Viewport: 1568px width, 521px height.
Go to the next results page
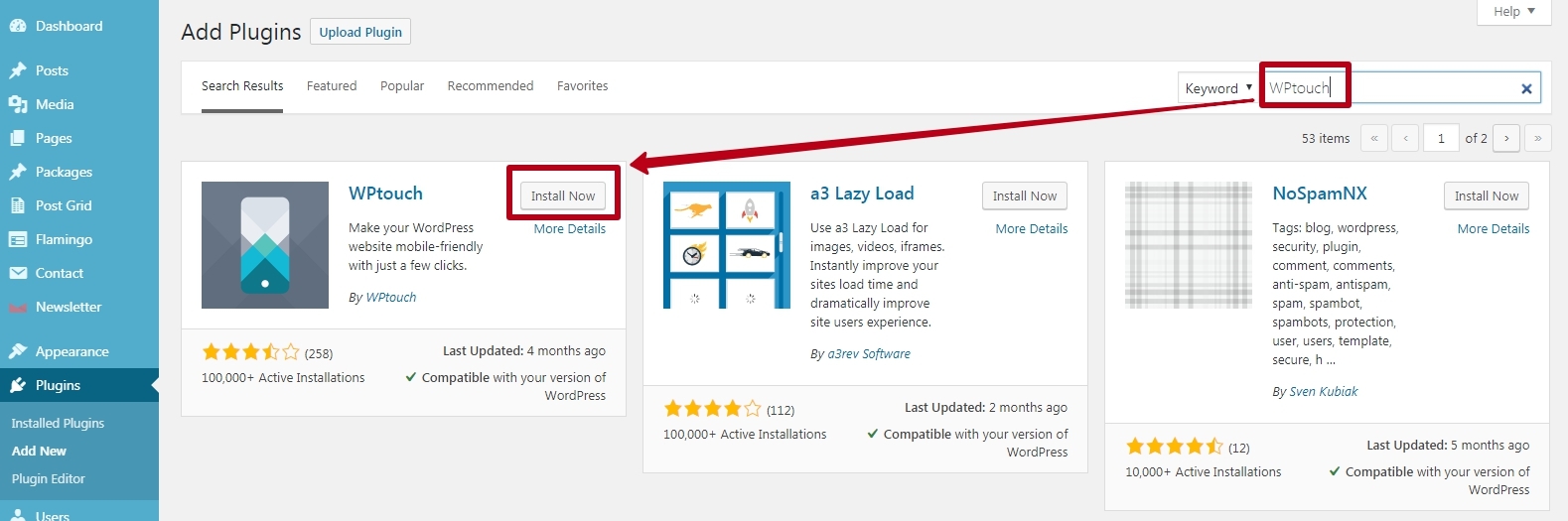(1506, 138)
